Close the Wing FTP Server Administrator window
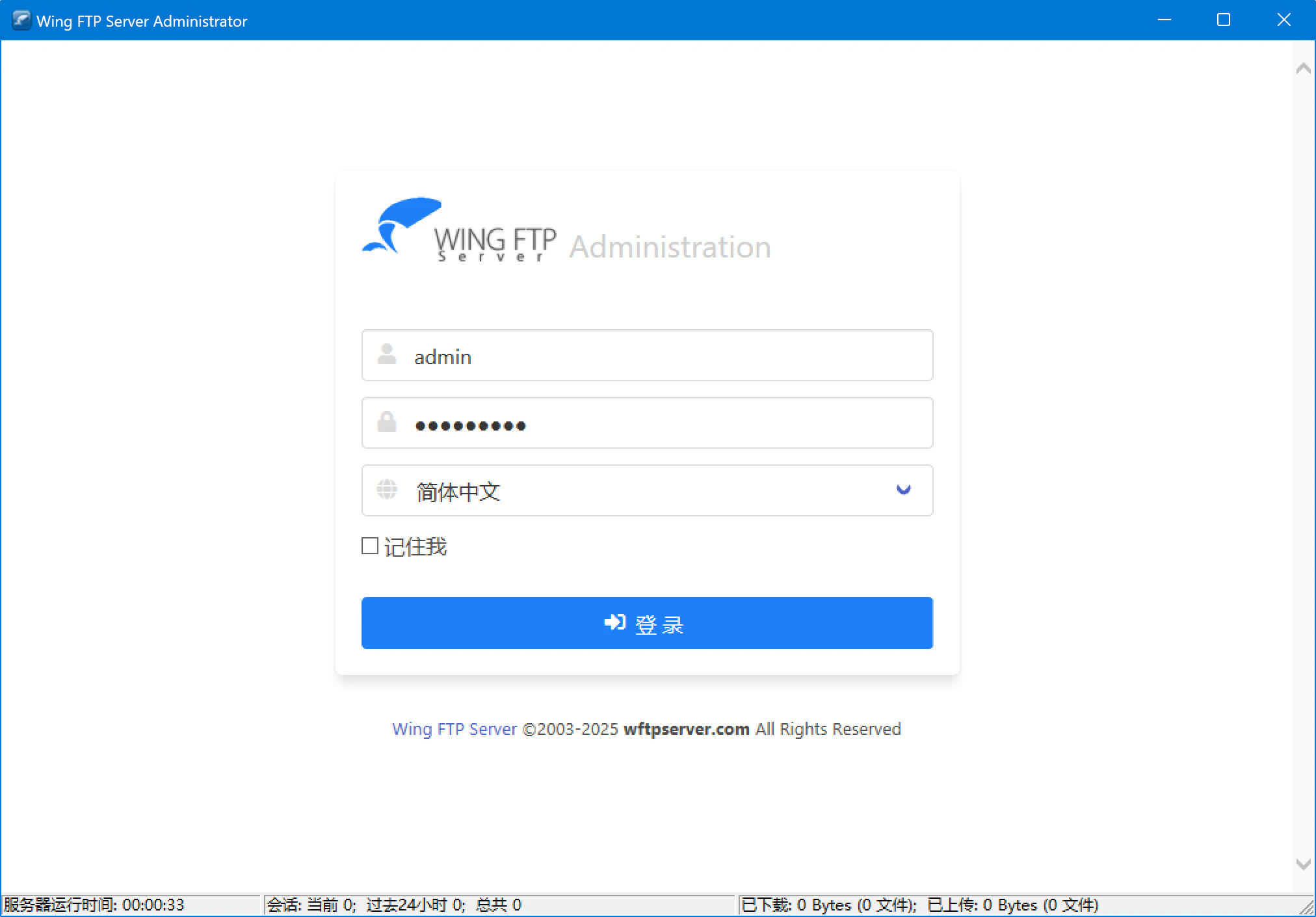 tap(1284, 20)
